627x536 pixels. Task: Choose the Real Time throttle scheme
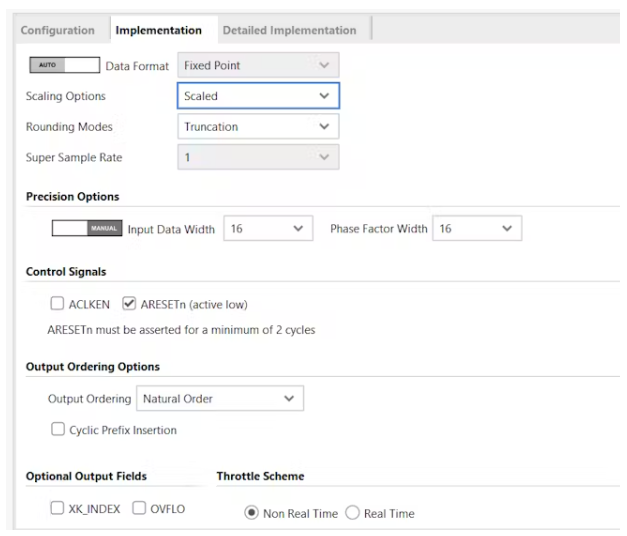(352, 513)
